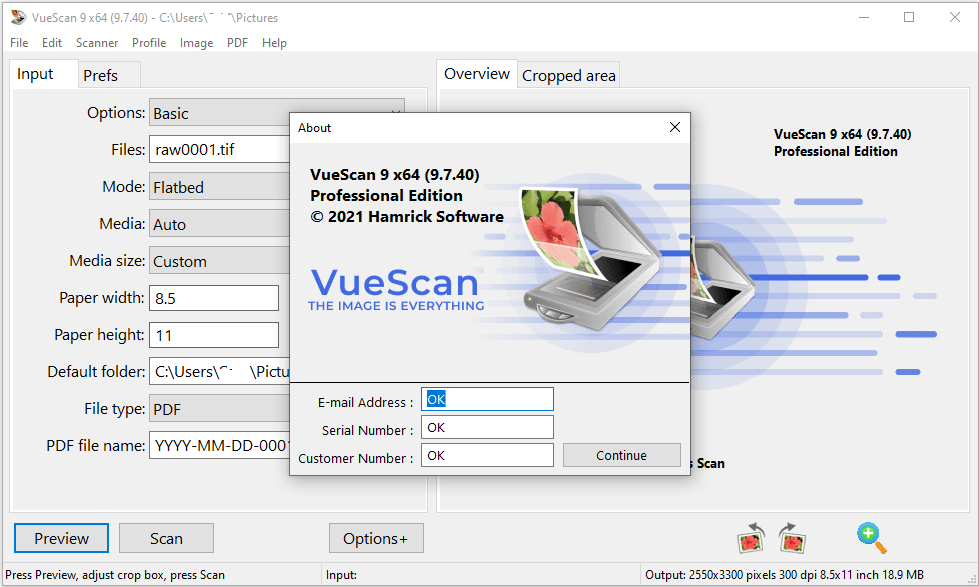Open the Media size dropdown showing Custom
Screen dimensions: 979x587
pyautogui.click(x=219, y=260)
